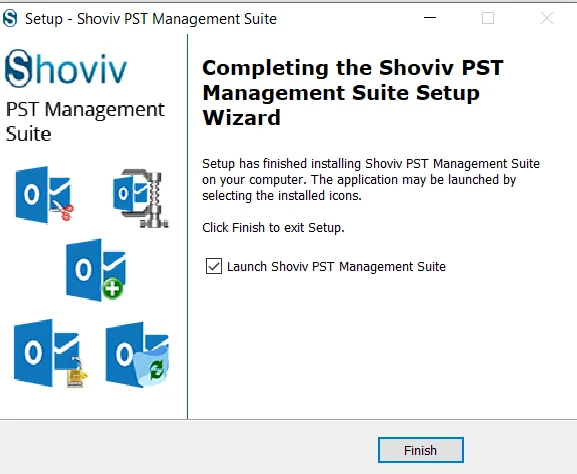Image resolution: width=577 pixels, height=474 pixels.
Task: Click the Outlook icon with green plus
Action: (x=96, y=270)
